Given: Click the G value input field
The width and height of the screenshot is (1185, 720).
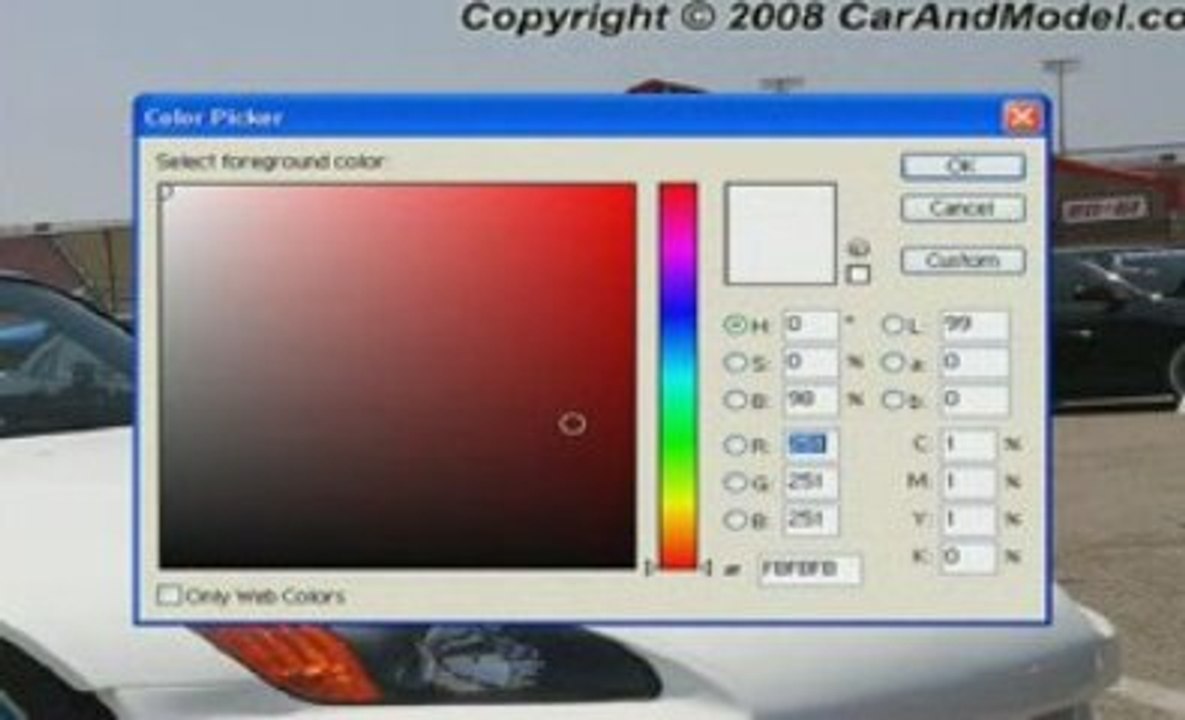Looking at the screenshot, I should tap(811, 482).
